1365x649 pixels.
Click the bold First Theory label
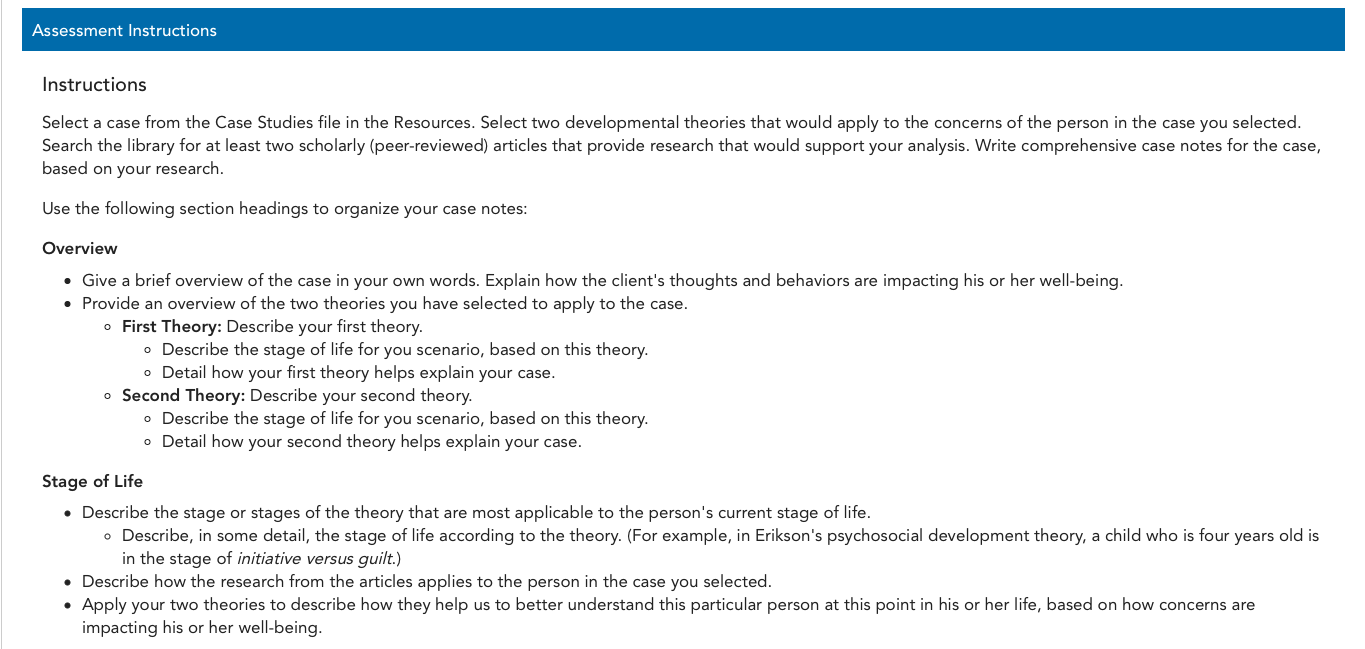coord(172,326)
